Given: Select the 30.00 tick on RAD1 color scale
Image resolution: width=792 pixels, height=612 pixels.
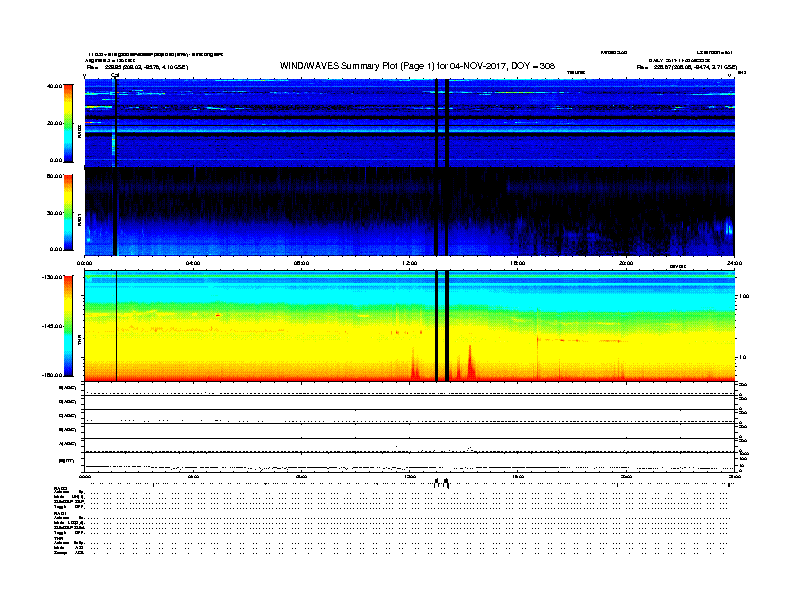Looking at the screenshot, I should coord(54,213).
